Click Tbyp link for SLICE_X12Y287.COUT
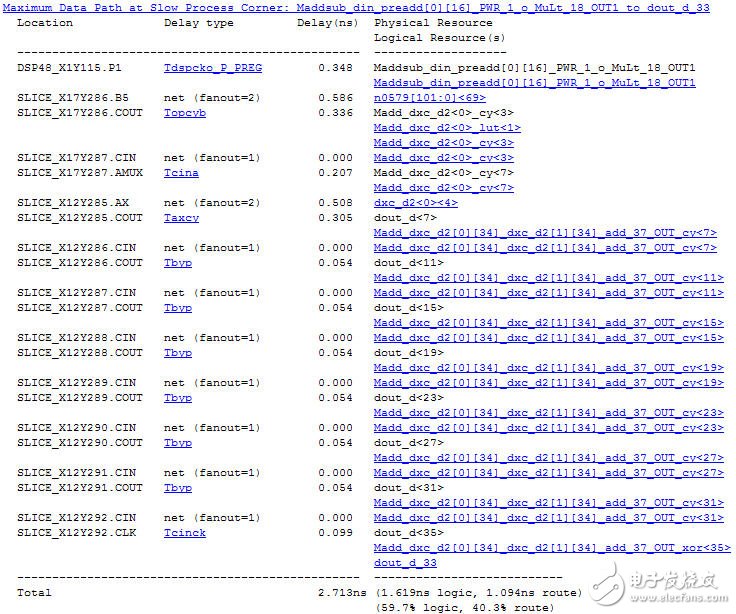This screenshot has width=736, height=614. [x=178, y=308]
